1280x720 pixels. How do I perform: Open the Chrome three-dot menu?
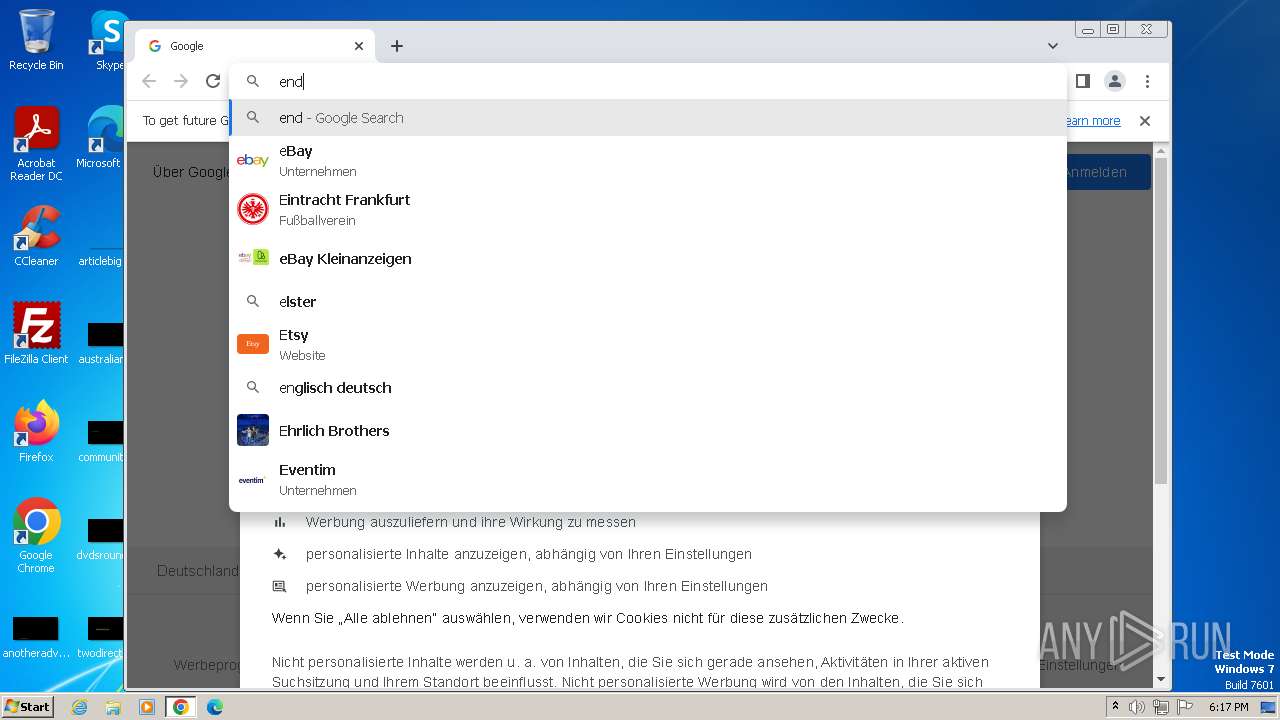pyautogui.click(x=1147, y=81)
